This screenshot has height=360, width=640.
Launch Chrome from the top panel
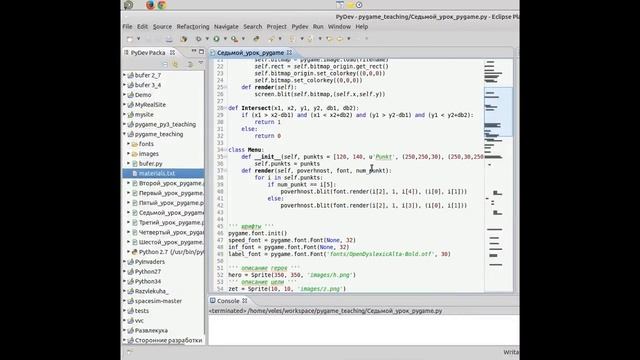[x=162, y=5]
